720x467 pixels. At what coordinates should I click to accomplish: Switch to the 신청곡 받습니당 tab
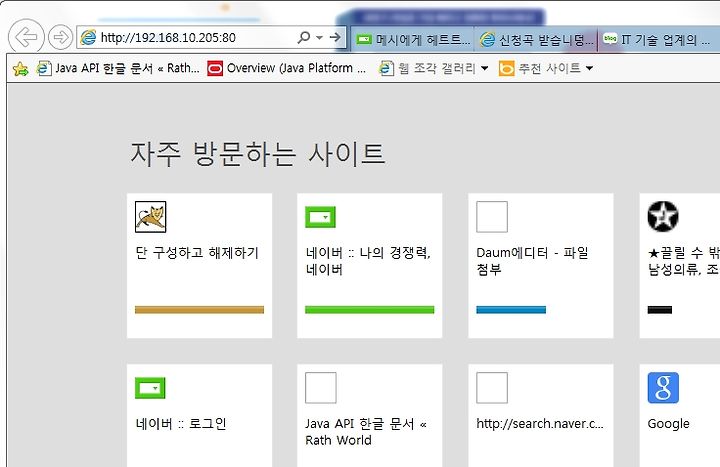[x=537, y=39]
